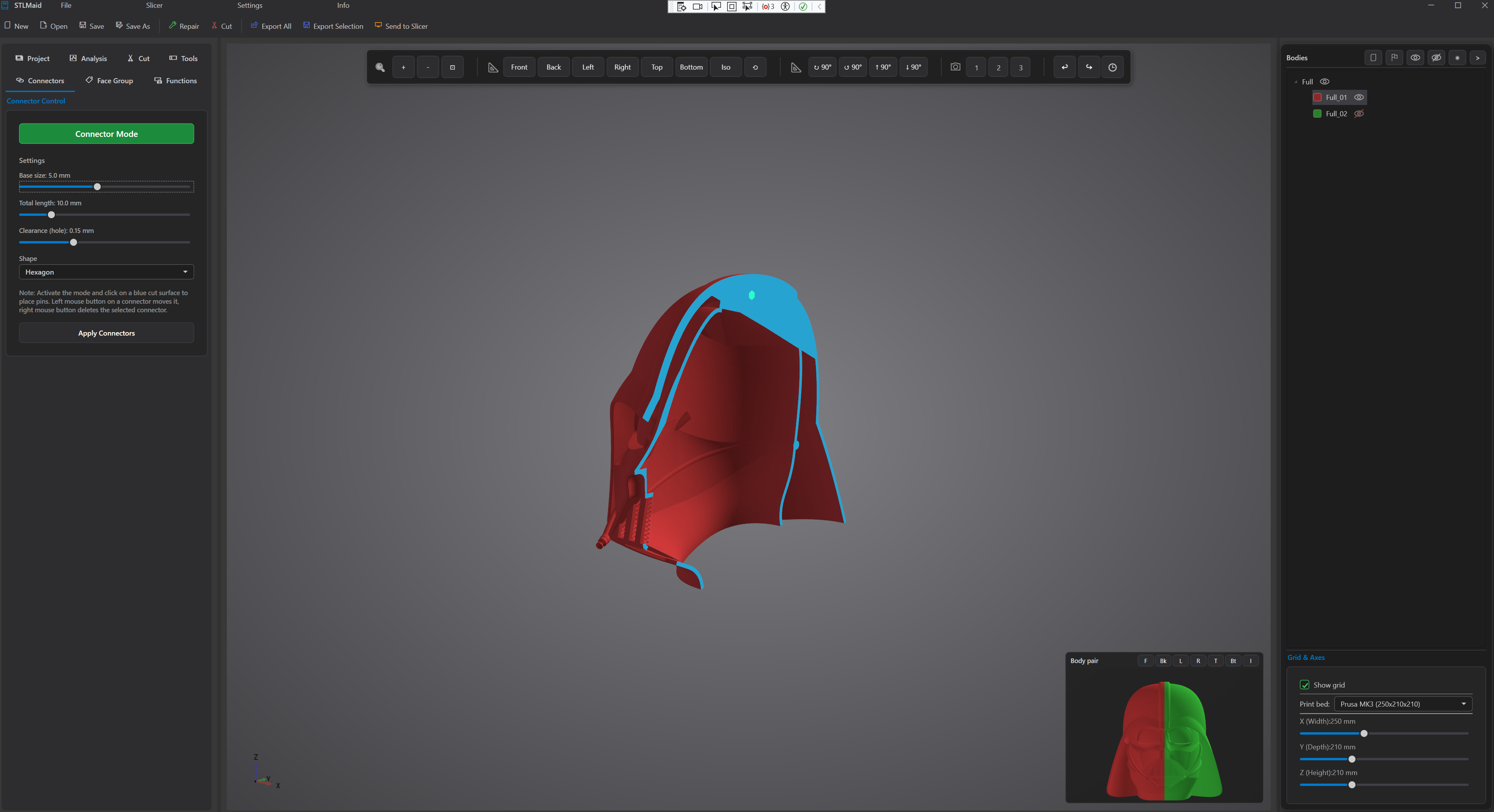Image resolution: width=1494 pixels, height=812 pixels.
Task: Click the Apply Connectors button
Action: (107, 332)
